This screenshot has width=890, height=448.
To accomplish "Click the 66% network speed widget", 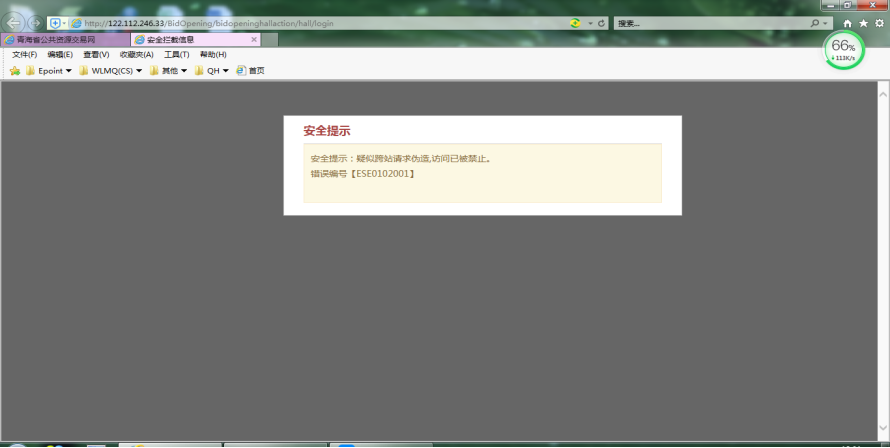I will click(x=844, y=49).
